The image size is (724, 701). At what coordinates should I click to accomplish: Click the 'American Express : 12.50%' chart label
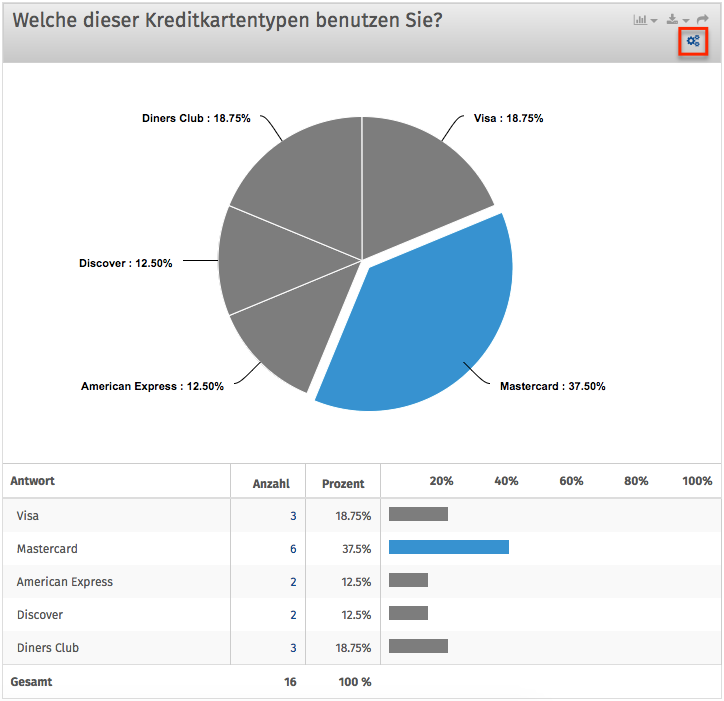click(x=152, y=386)
